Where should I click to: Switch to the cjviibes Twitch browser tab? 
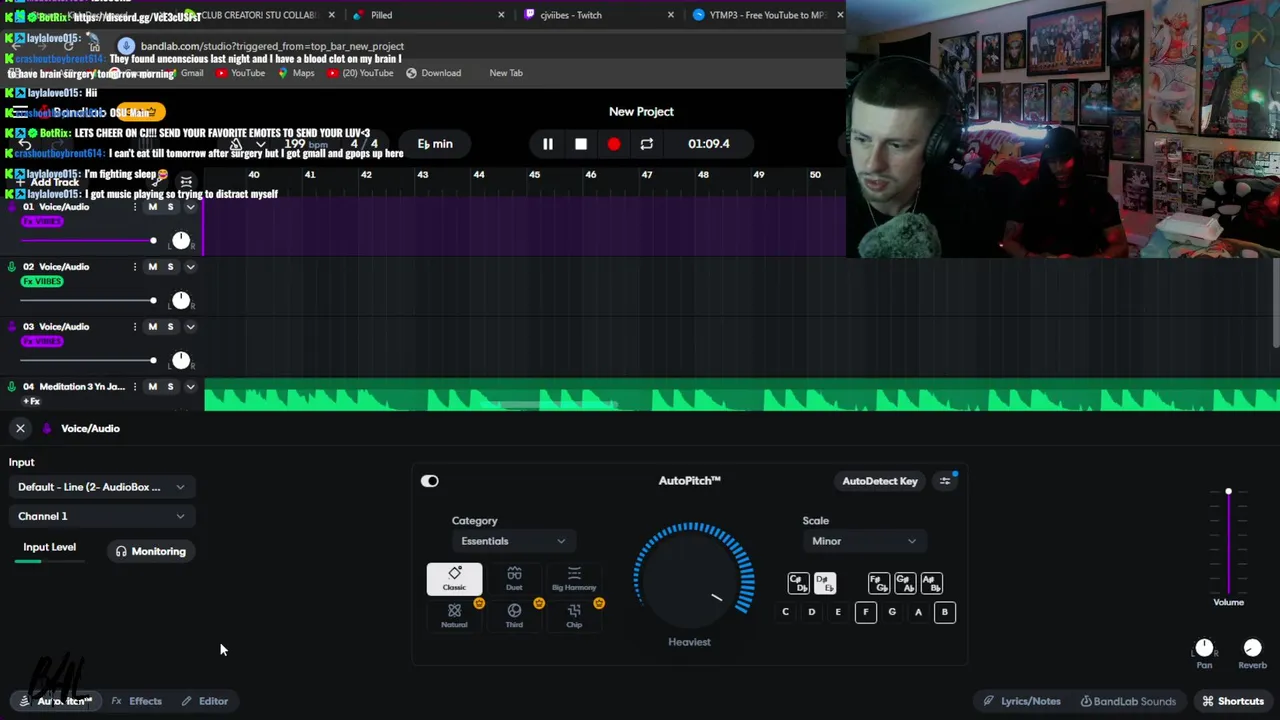tap(599, 15)
